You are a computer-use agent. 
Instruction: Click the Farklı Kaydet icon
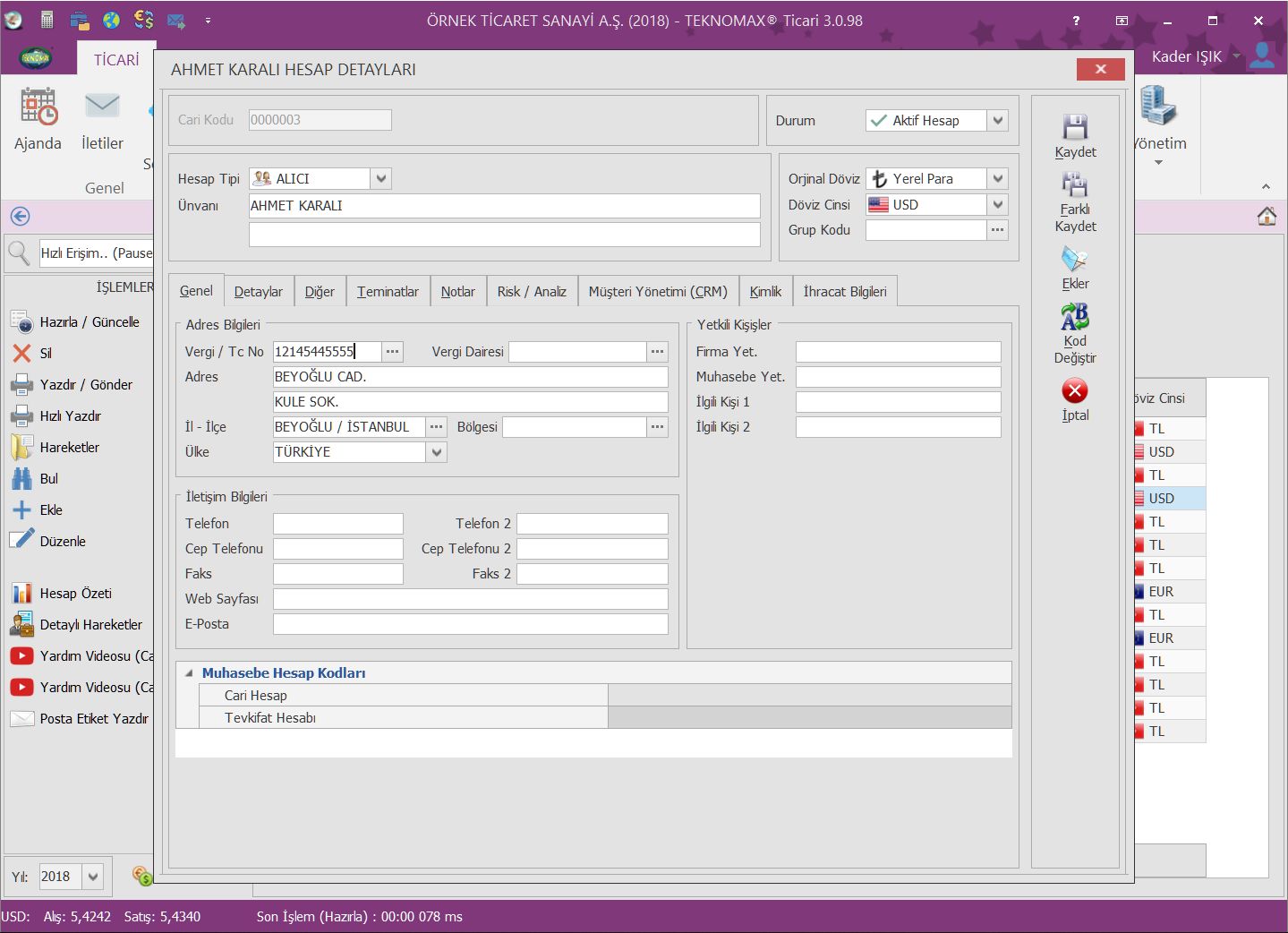point(1075,185)
